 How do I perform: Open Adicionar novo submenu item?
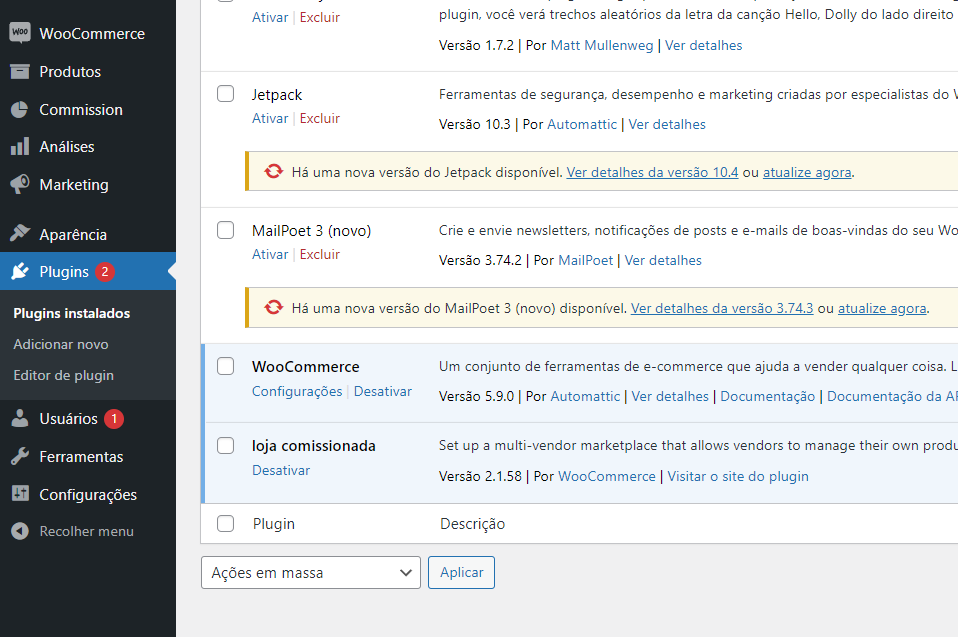point(61,344)
